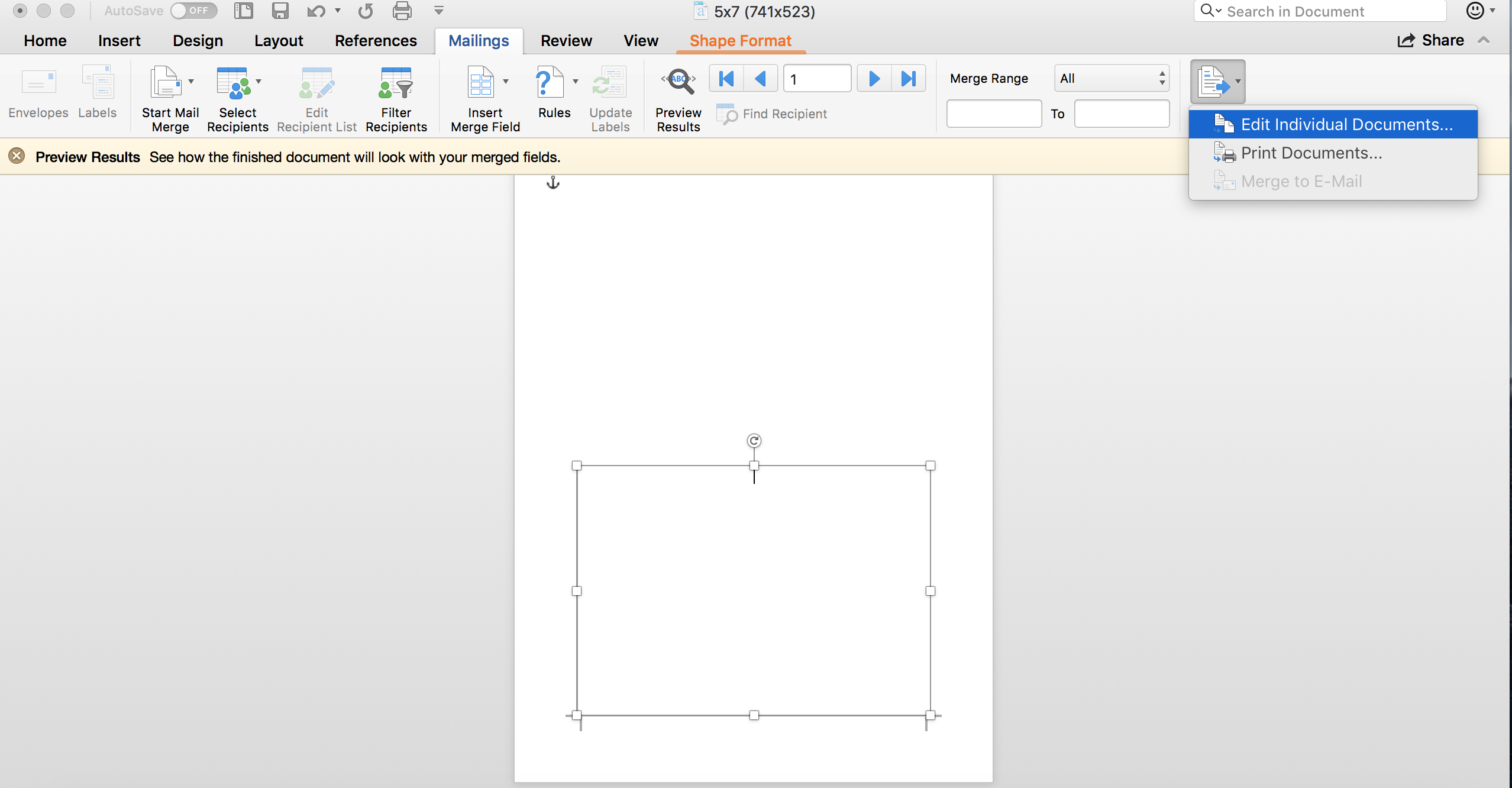1512x788 pixels.
Task: Click the Merge Range To field
Action: (x=1122, y=114)
